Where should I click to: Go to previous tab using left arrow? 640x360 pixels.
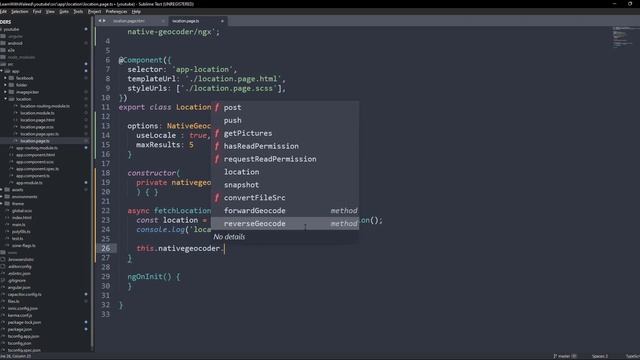[100, 21]
